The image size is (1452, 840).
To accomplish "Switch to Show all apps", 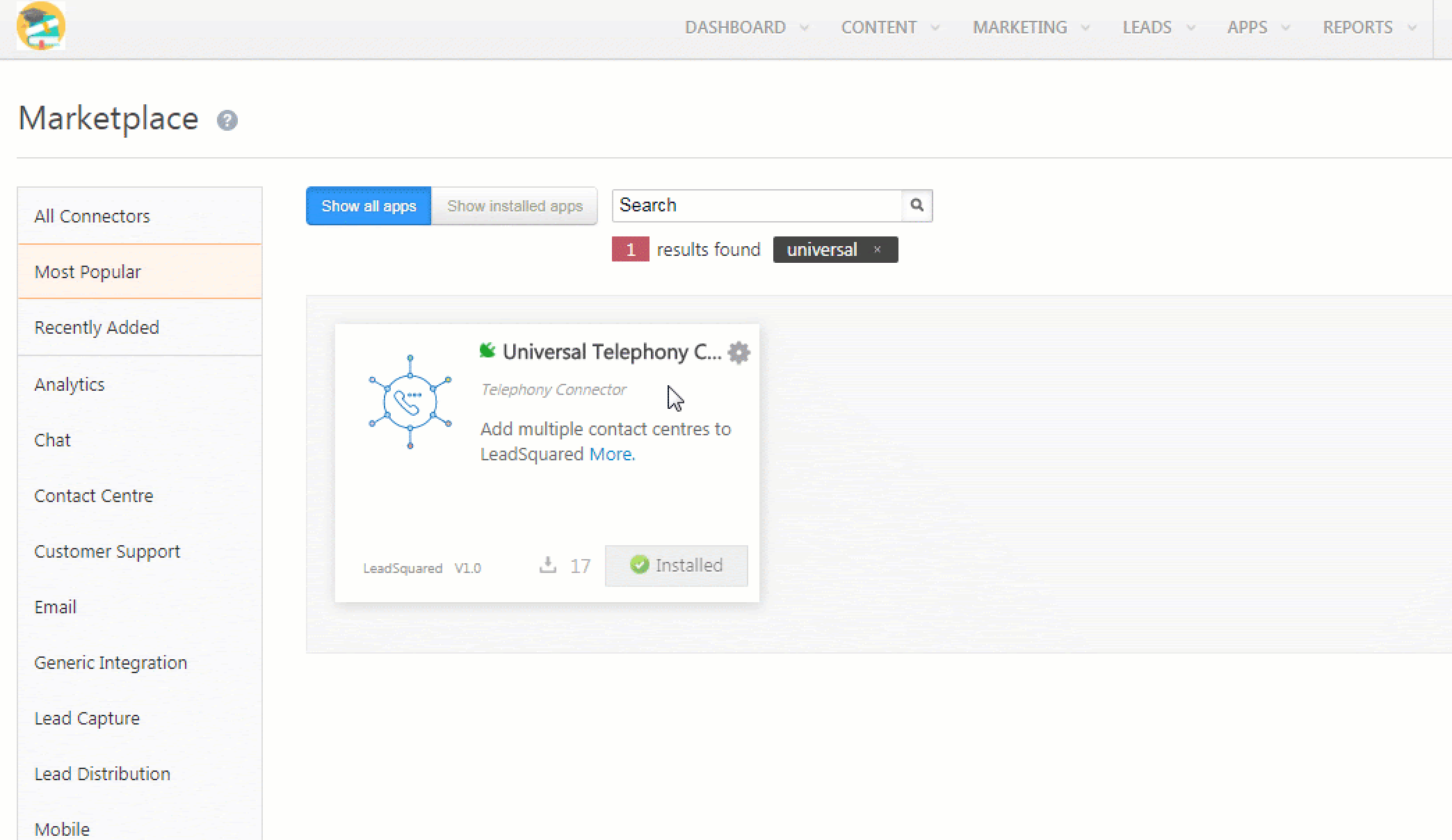I will click(x=369, y=206).
